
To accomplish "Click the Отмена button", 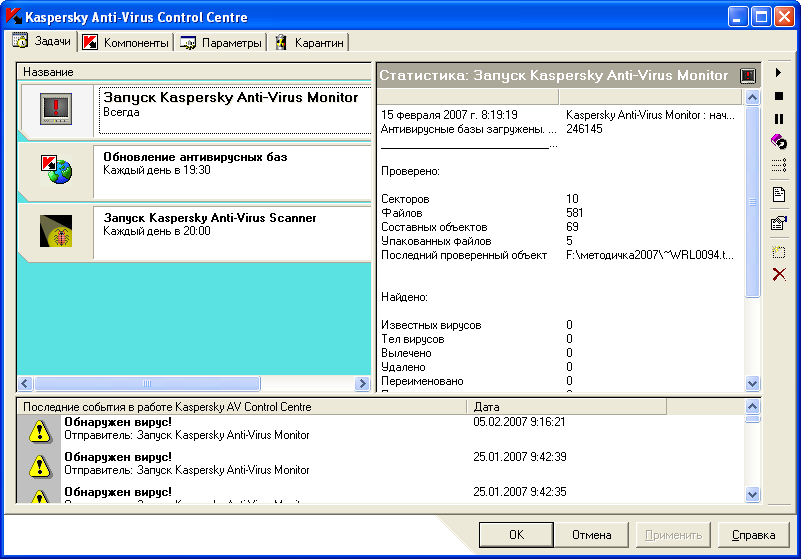I will click(x=592, y=534).
